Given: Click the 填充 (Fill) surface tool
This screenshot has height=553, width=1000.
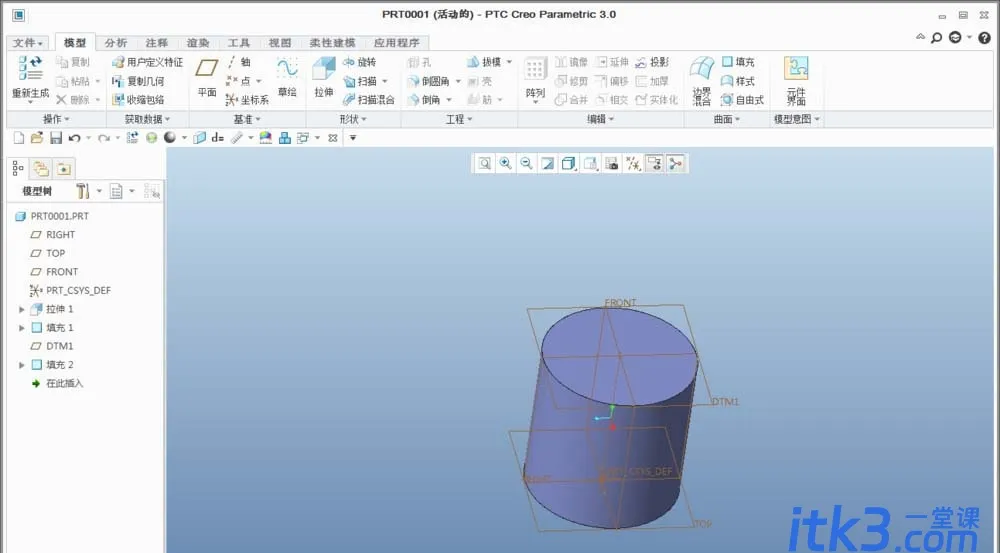Looking at the screenshot, I should (x=738, y=62).
